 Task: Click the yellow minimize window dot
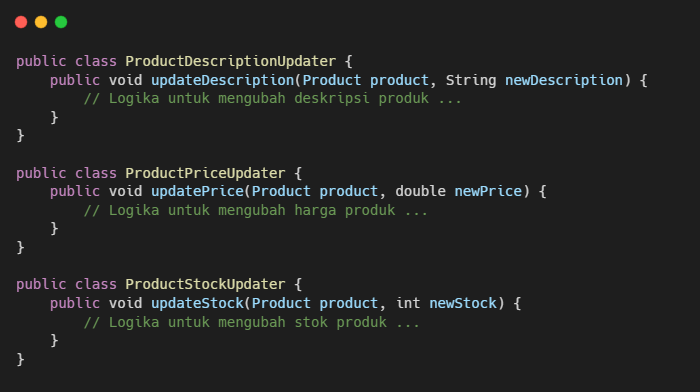point(41,22)
